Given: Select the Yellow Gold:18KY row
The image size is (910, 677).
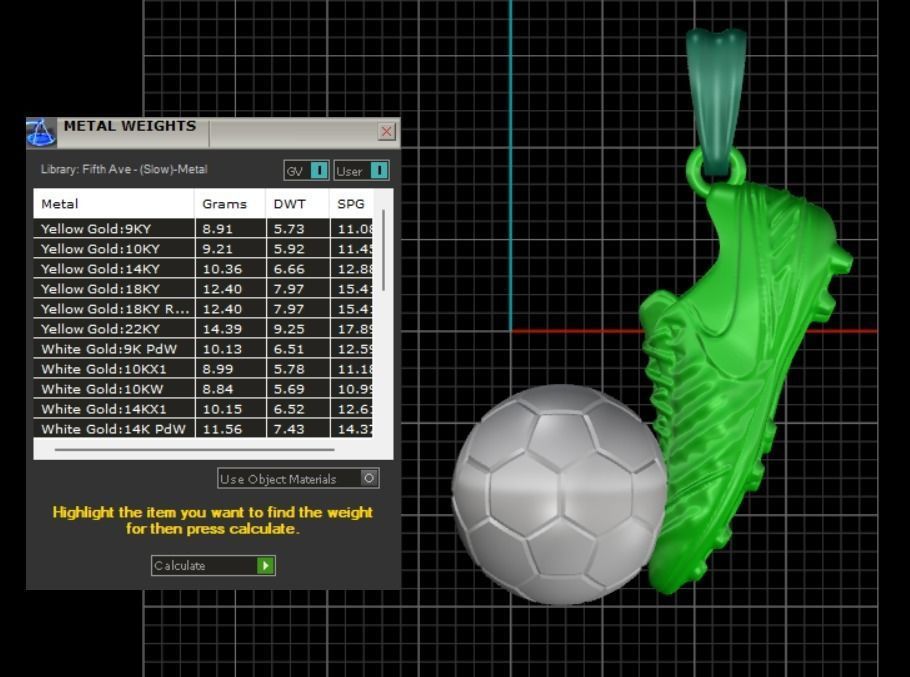Looking at the screenshot, I should tap(203, 289).
